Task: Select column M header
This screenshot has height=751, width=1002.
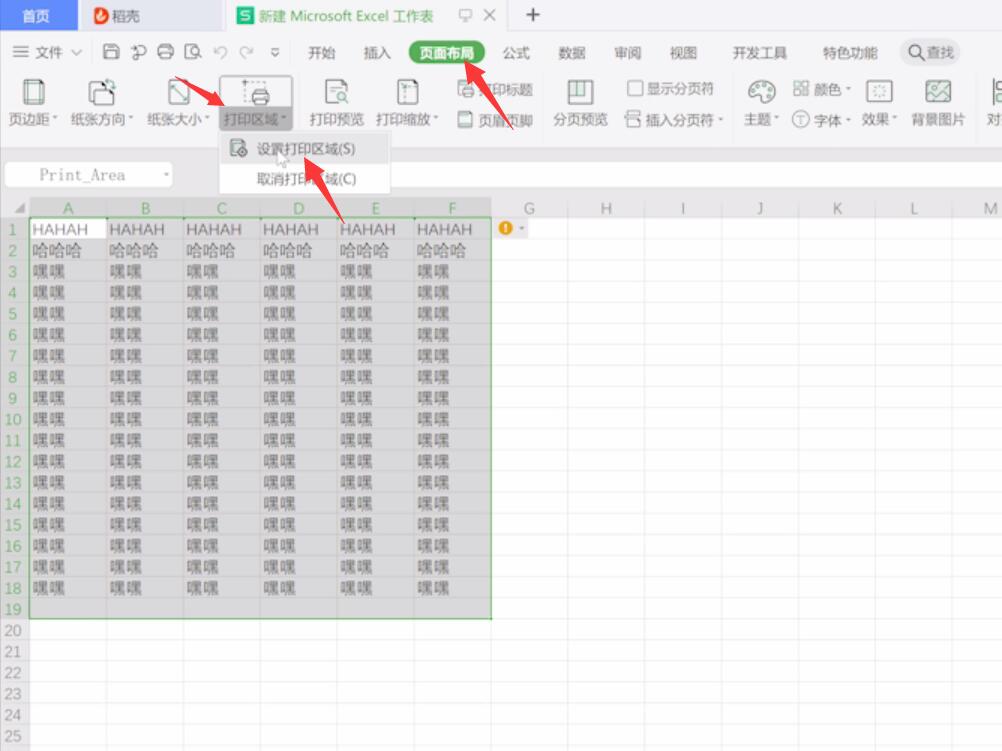Action: click(989, 208)
